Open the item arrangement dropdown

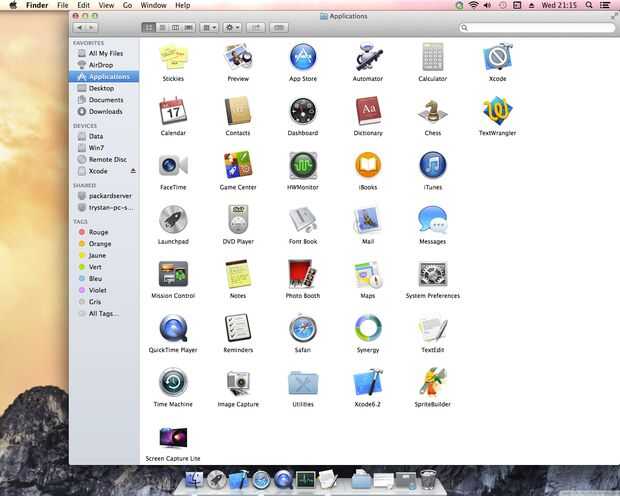pyautogui.click(x=210, y=27)
